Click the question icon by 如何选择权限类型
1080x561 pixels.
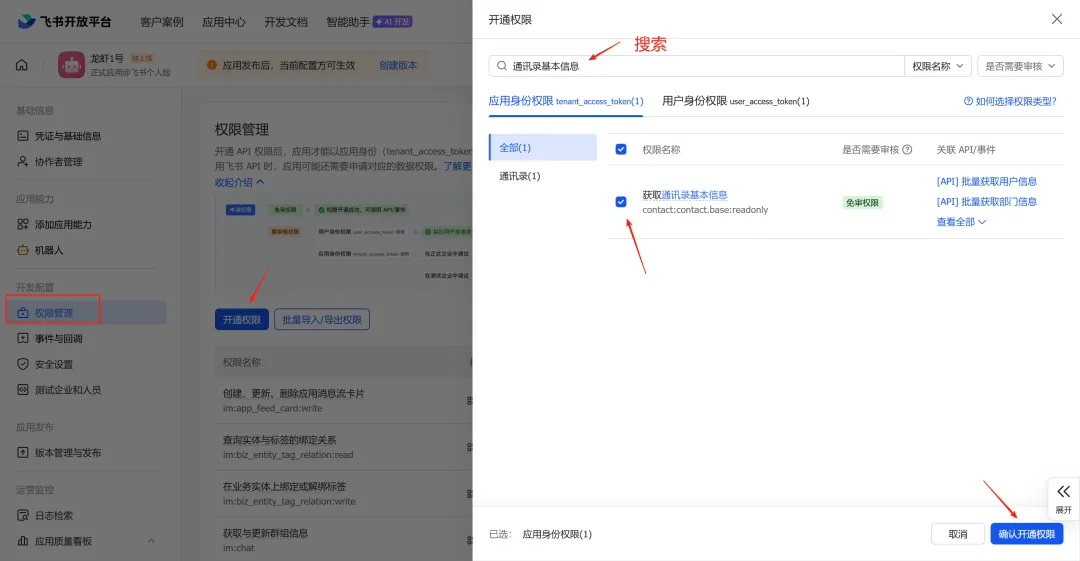point(968,101)
